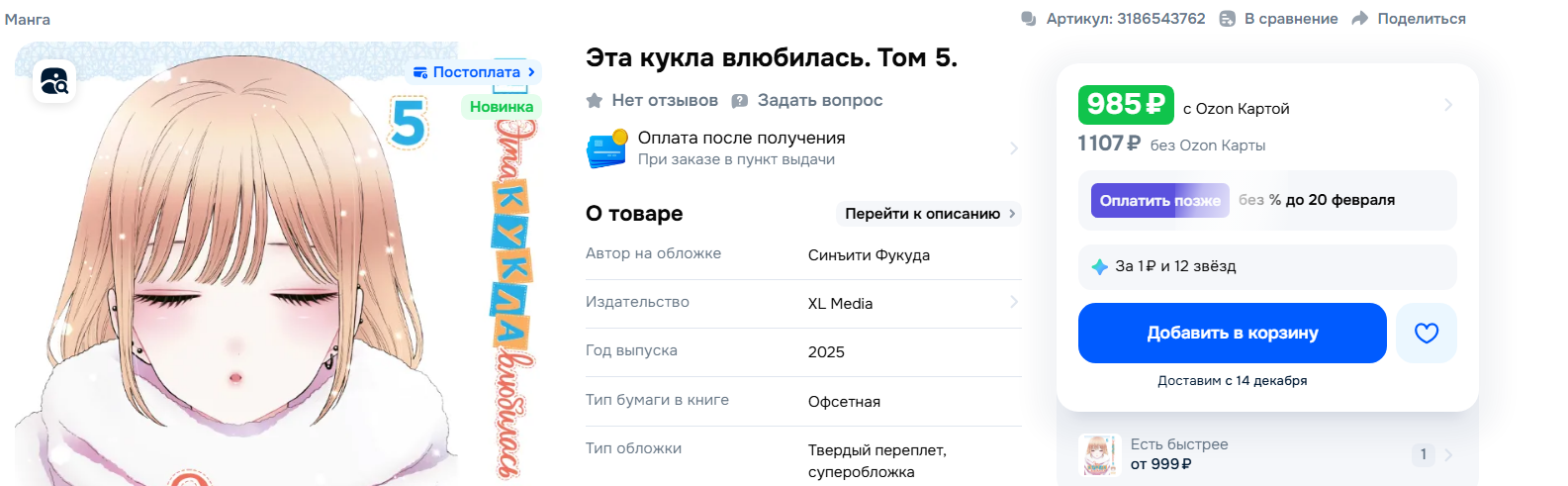Screen dimensions: 1568x486
Task: Expand Есть быстрее offers chevron
Action: pyautogui.click(x=1448, y=455)
